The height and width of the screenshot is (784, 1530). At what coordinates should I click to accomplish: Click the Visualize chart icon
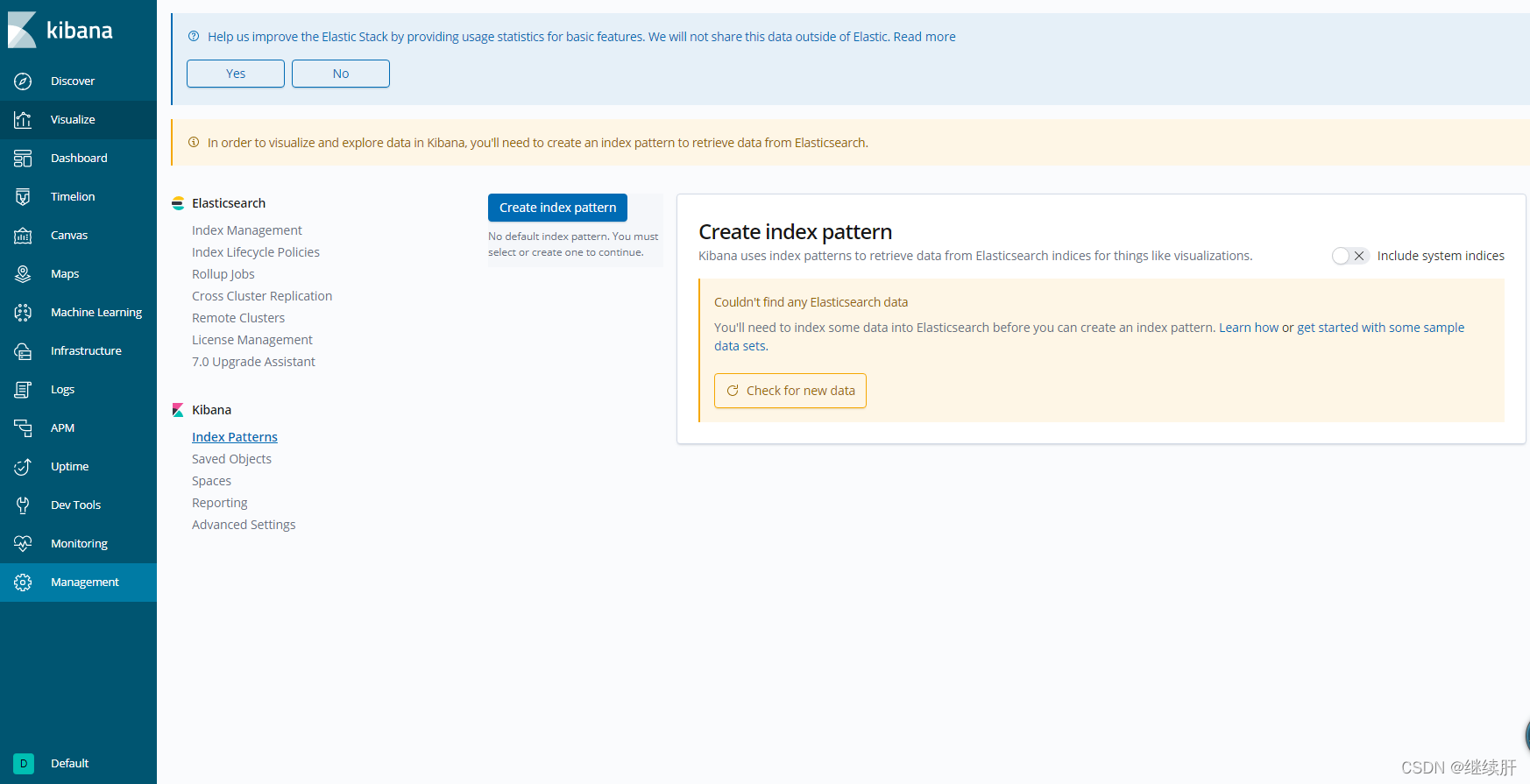23,120
